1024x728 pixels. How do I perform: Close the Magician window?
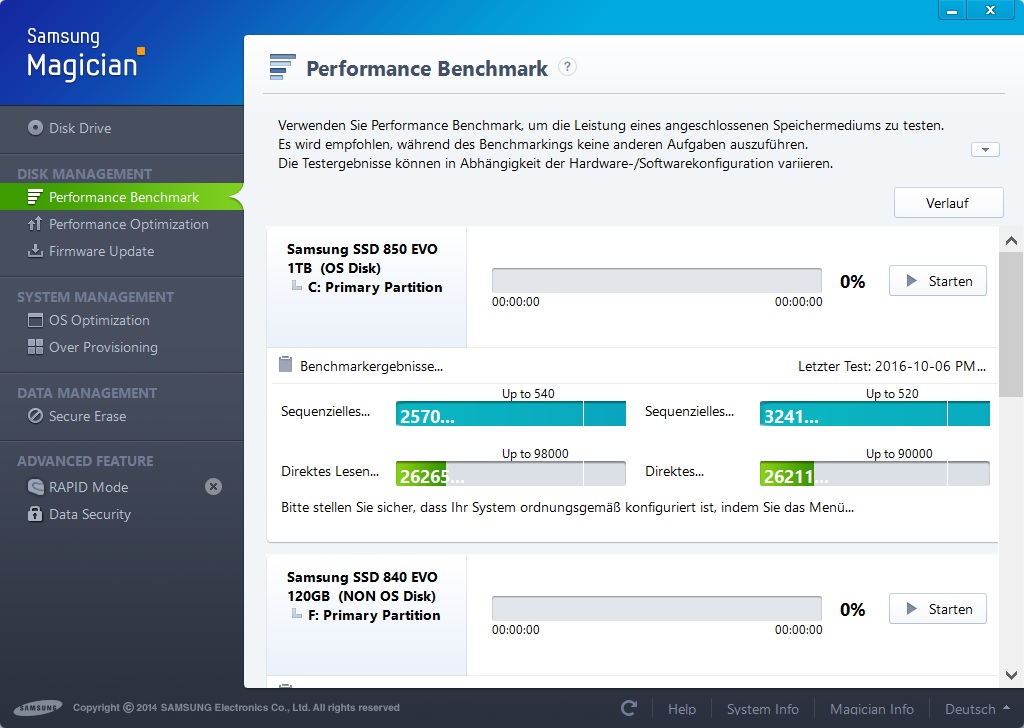point(991,10)
